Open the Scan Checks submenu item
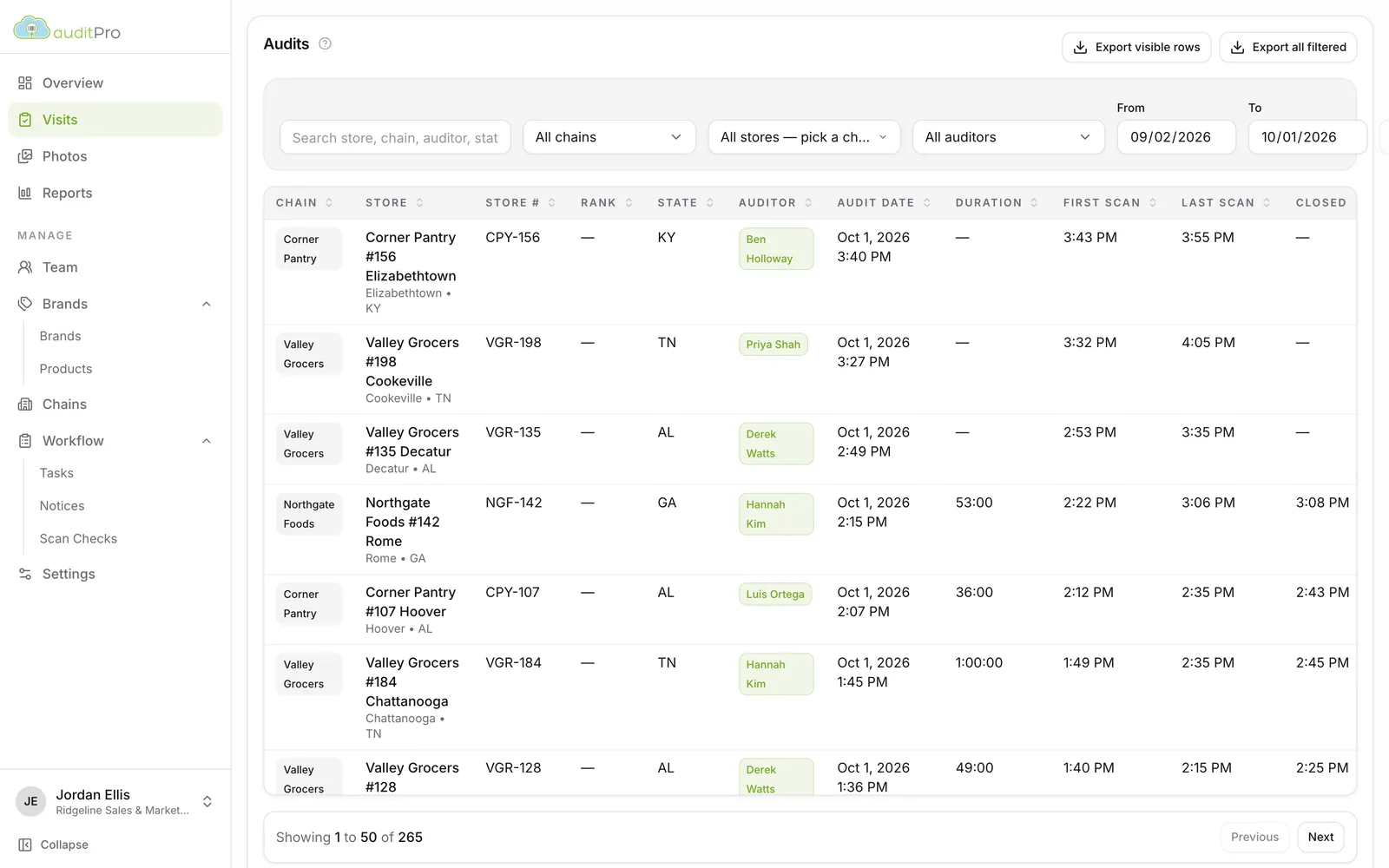 [78, 538]
